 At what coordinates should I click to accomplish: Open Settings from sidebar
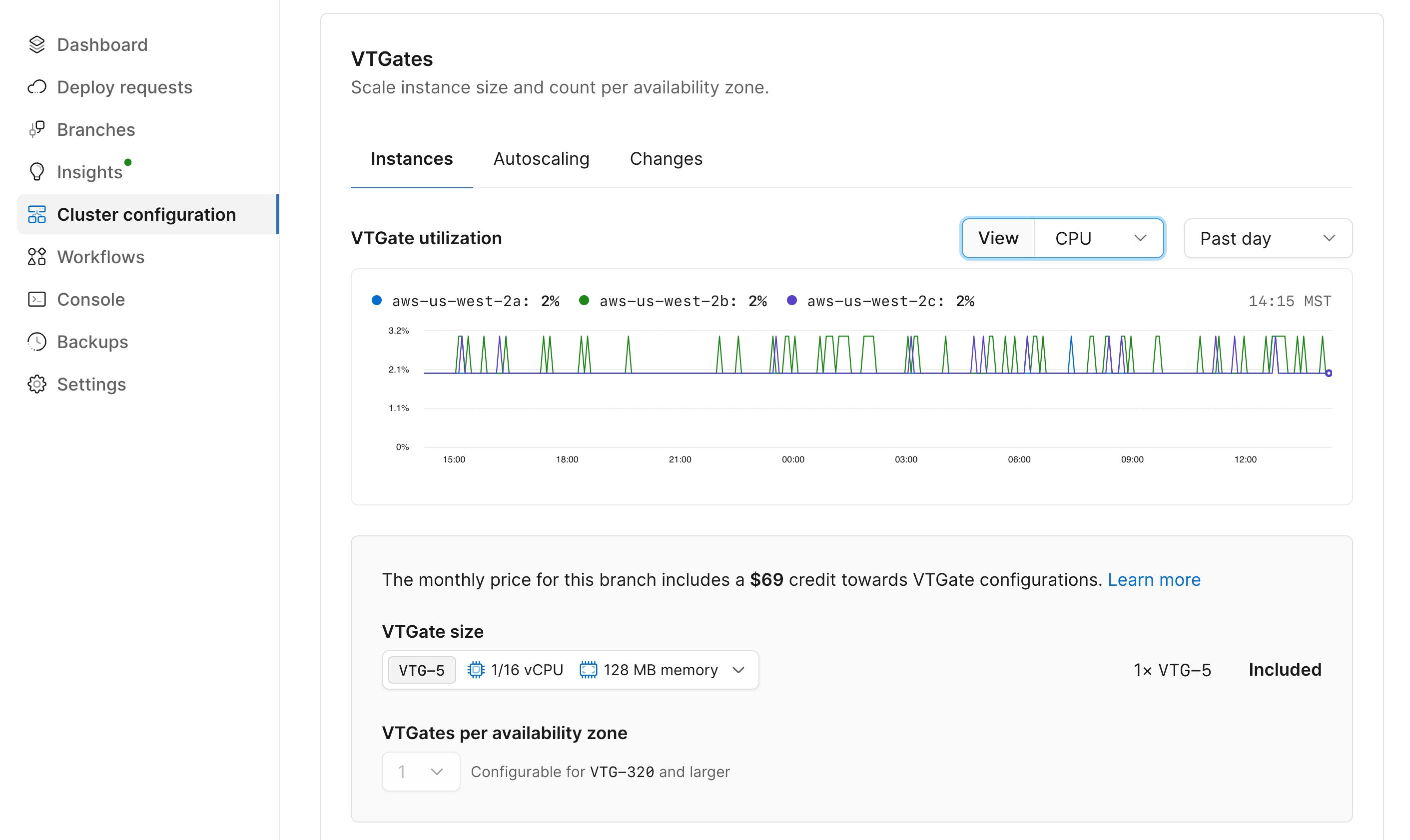point(92,385)
